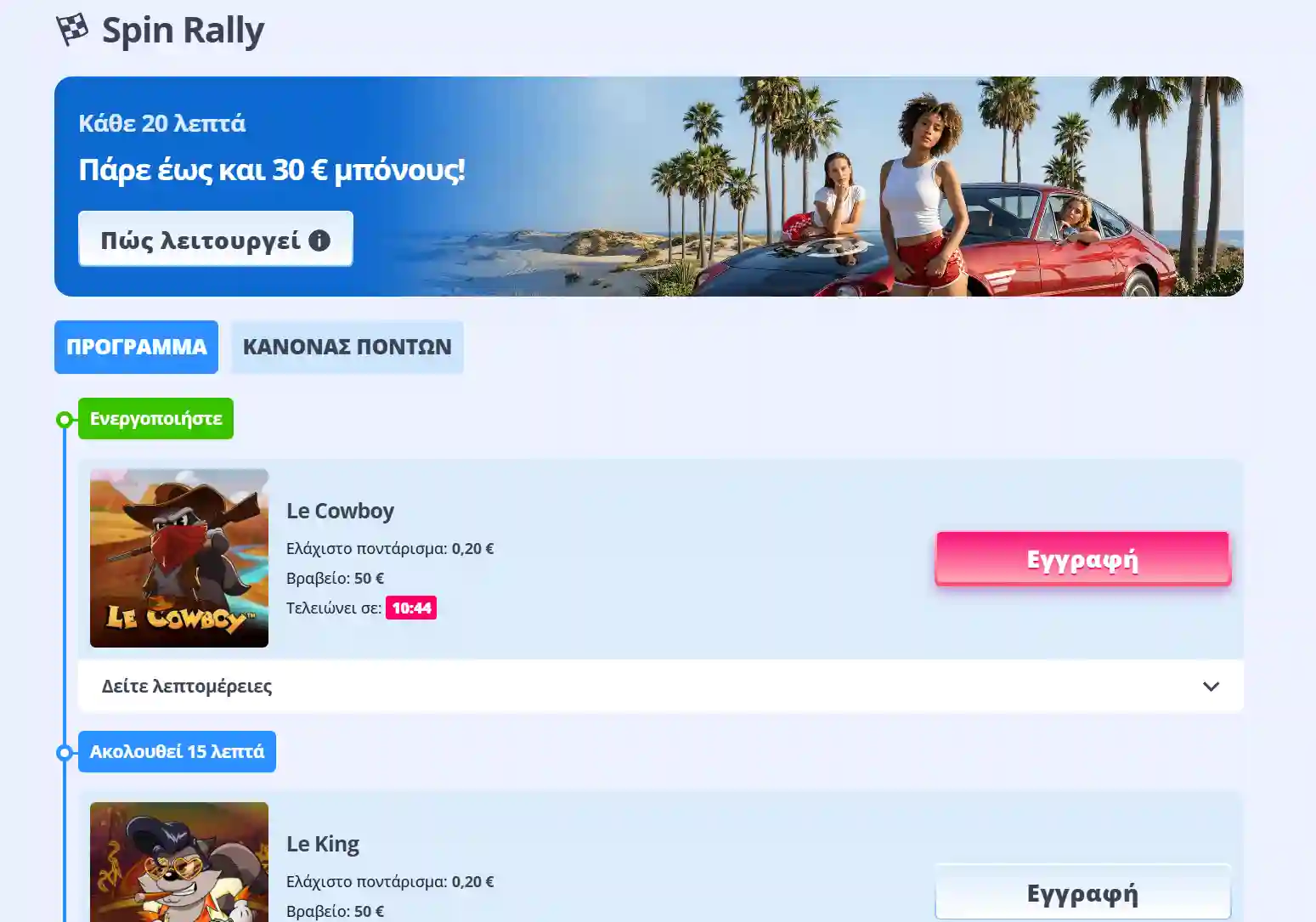The height and width of the screenshot is (922, 1316).
Task: Select the ΠΡΟΓΡΑΜΜΑ tab
Action: 136,347
